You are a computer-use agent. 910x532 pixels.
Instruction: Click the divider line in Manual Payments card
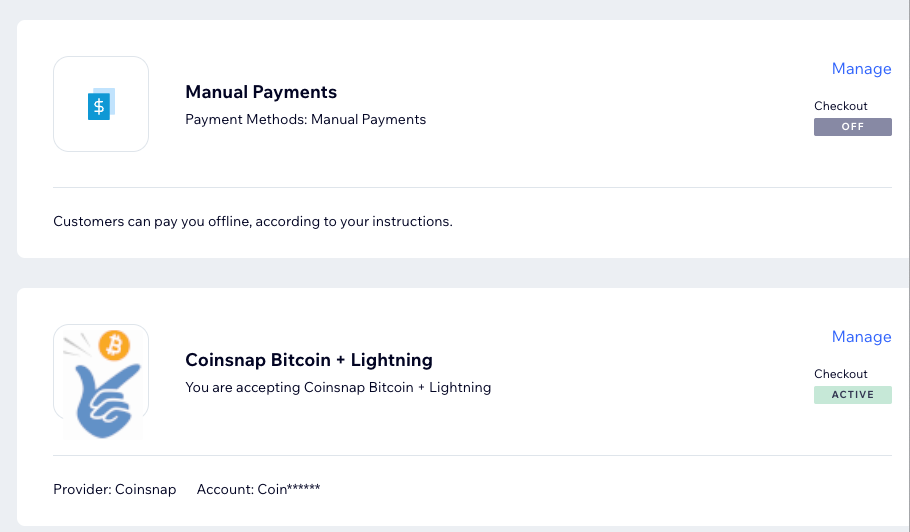(x=472, y=187)
